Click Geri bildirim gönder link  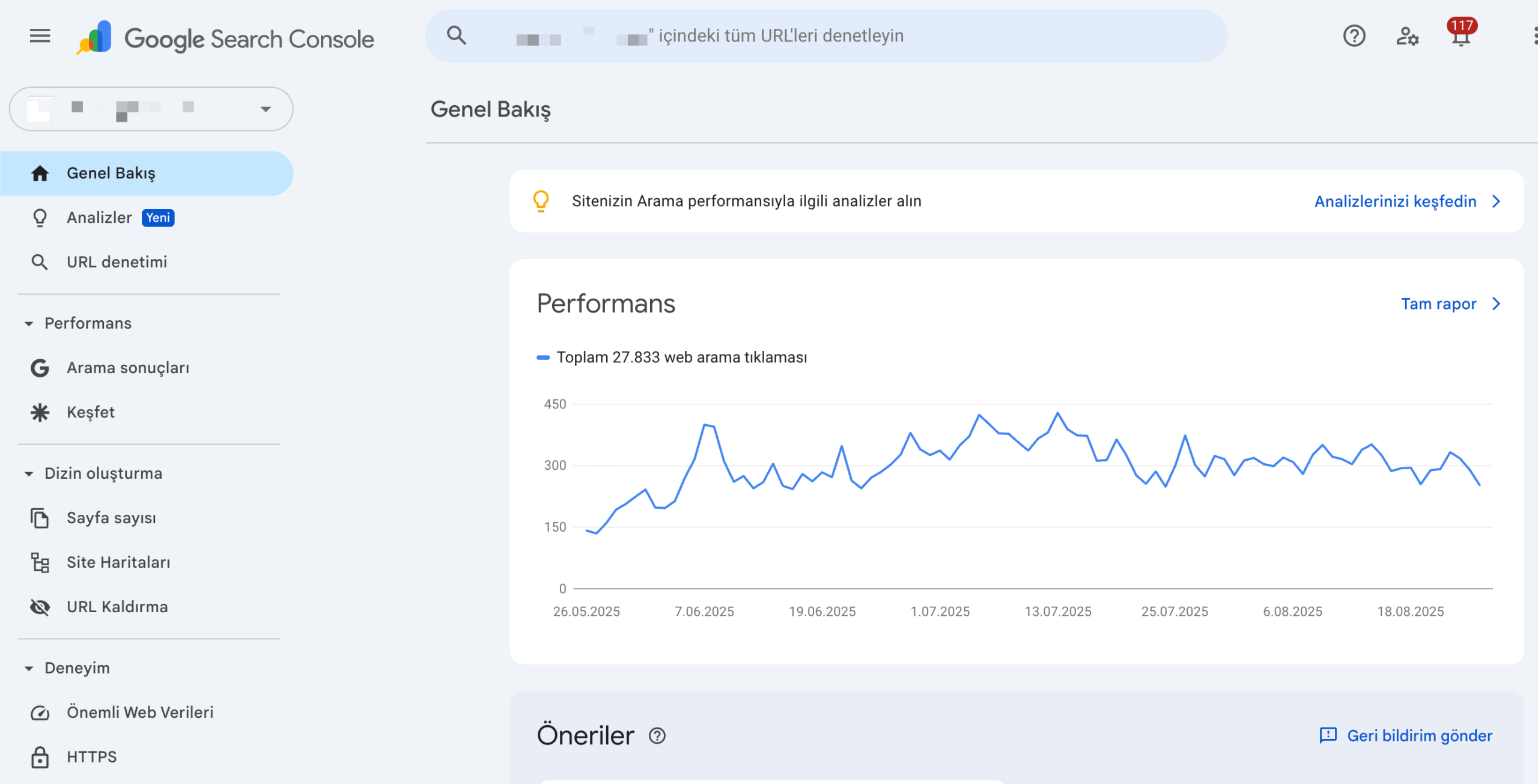pos(1406,736)
